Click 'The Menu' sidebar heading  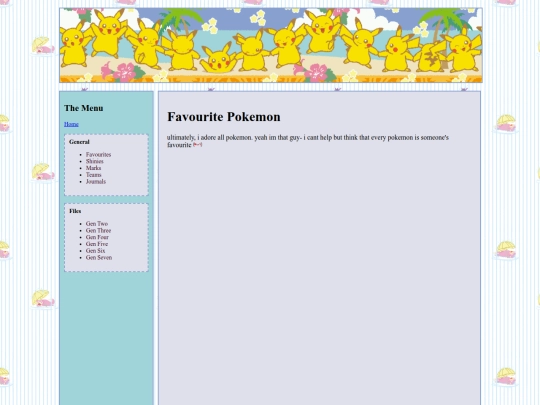tap(84, 108)
